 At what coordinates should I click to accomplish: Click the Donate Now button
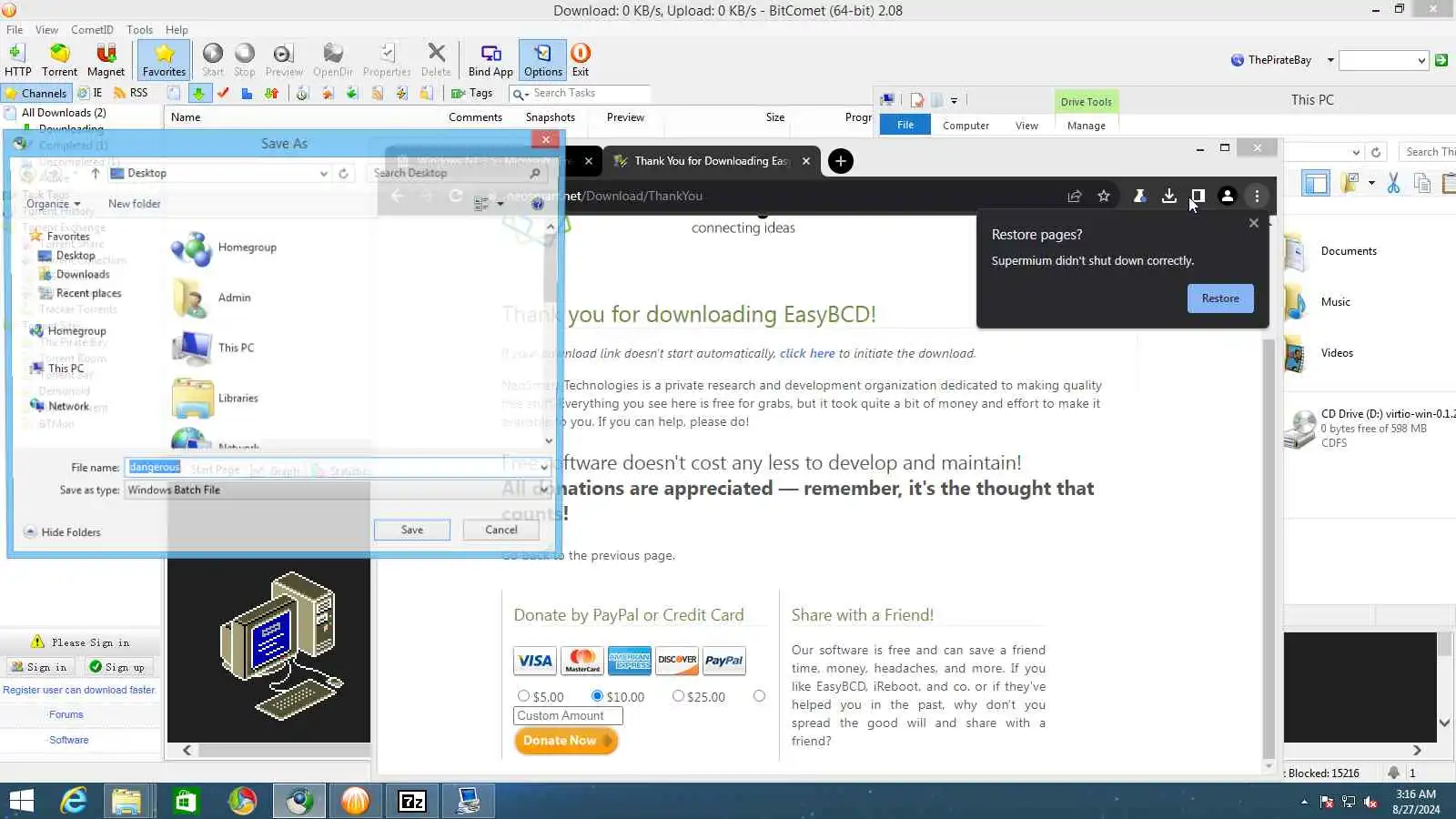click(565, 741)
